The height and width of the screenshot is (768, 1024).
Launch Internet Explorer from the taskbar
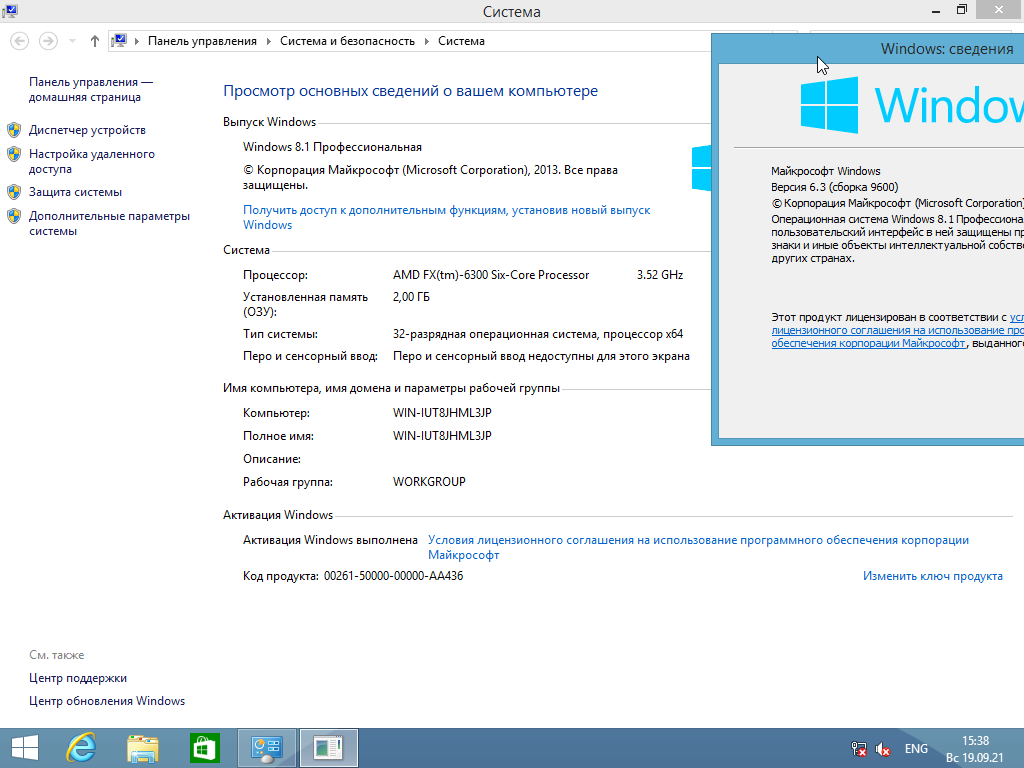click(x=82, y=748)
